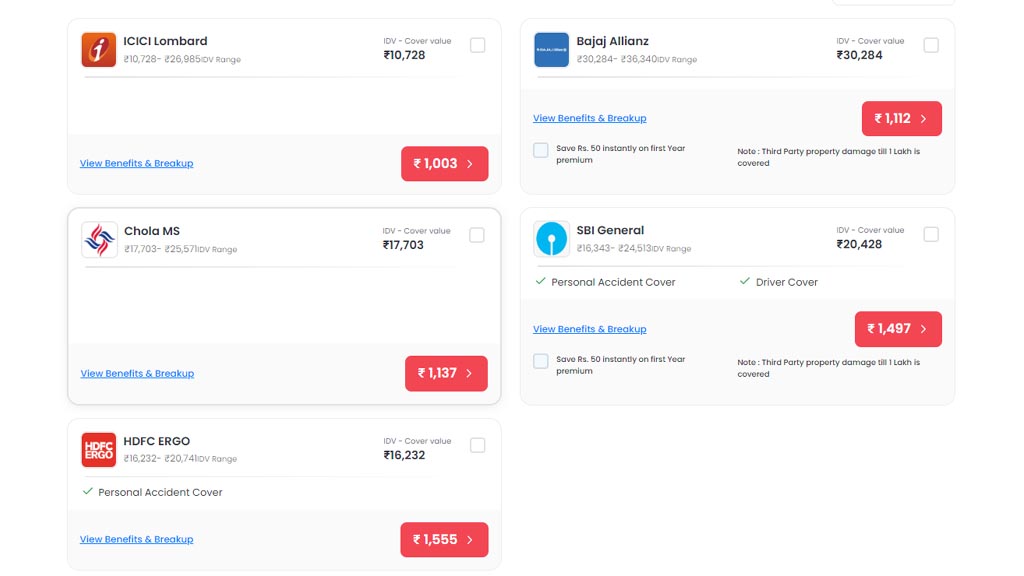Image resolution: width=1024 pixels, height=576 pixels.
Task: Buy ICICI Lombard plan at ₹1,003
Action: pos(445,163)
